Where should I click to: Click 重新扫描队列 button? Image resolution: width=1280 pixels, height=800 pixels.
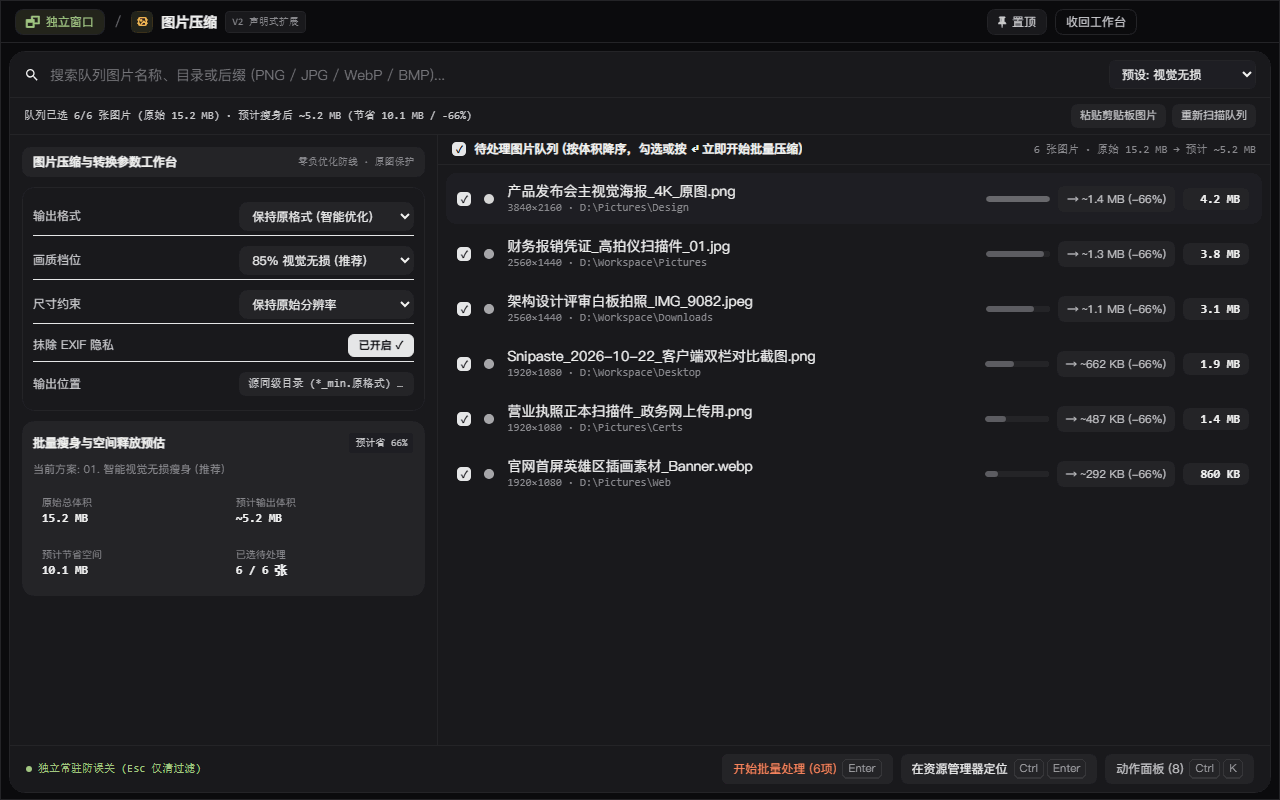click(x=1214, y=115)
